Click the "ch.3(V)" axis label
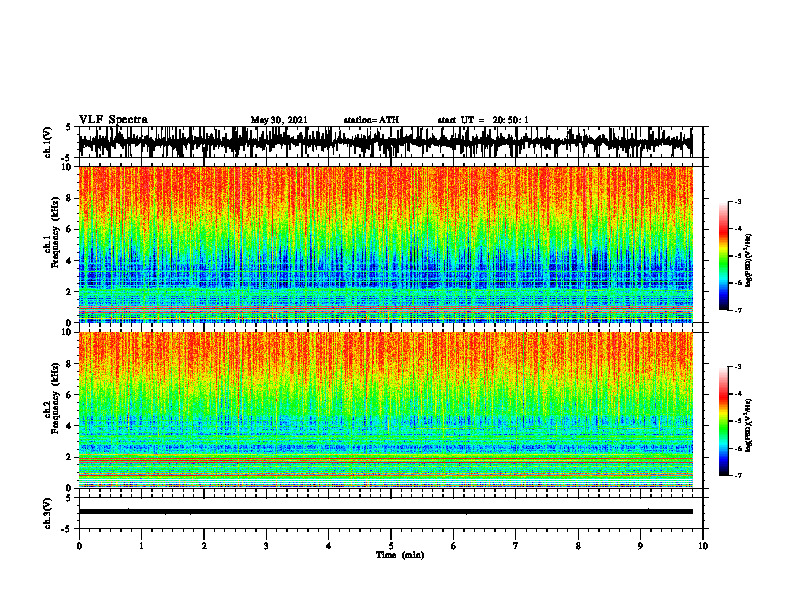 48,513
